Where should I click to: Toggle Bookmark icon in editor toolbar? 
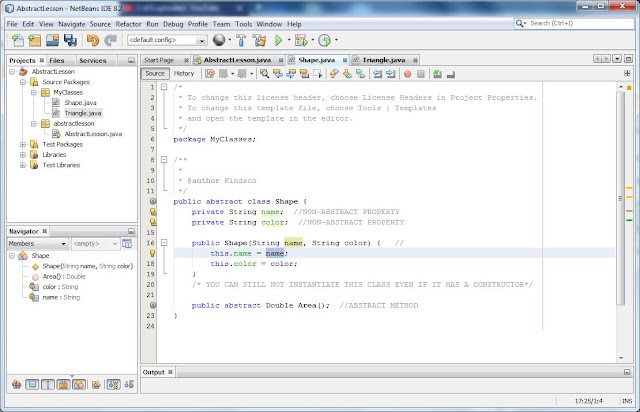pos(360,73)
